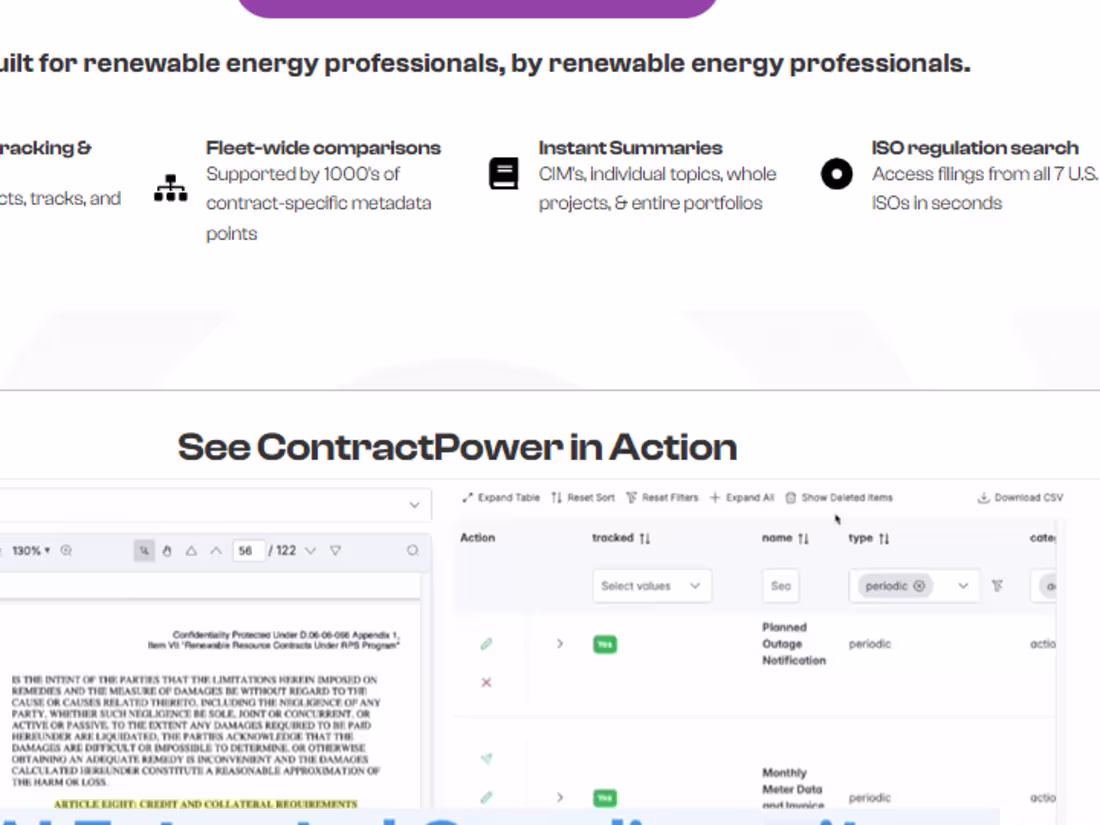Click the Show Deleted Items trash icon
This screenshot has width=1100, height=825.
pos(789,497)
